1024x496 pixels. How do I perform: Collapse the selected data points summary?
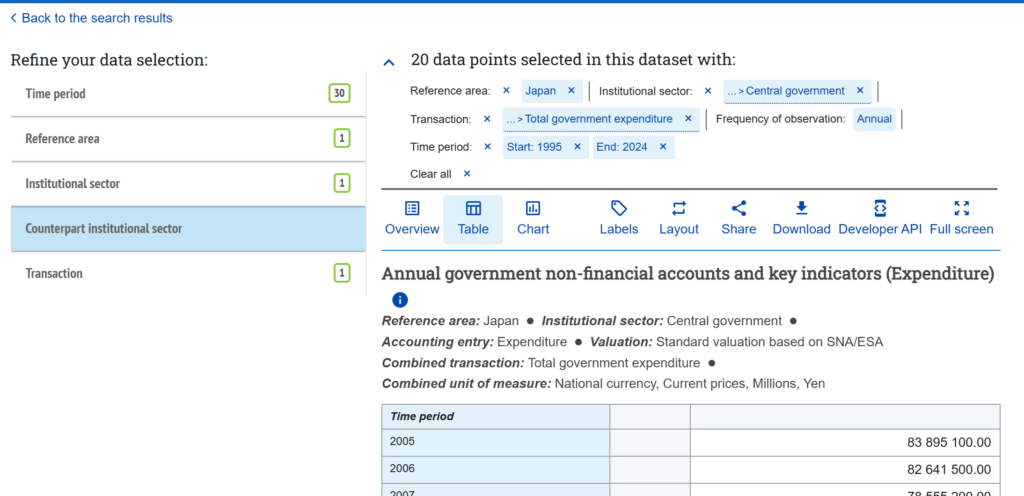tap(389, 62)
